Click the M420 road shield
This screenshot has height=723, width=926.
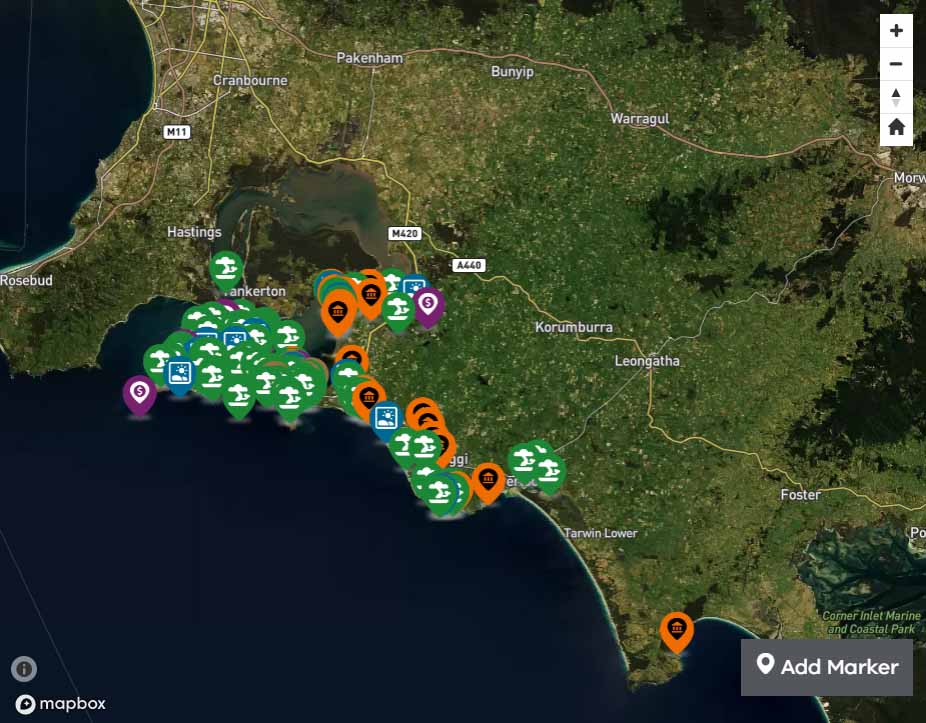(405, 234)
